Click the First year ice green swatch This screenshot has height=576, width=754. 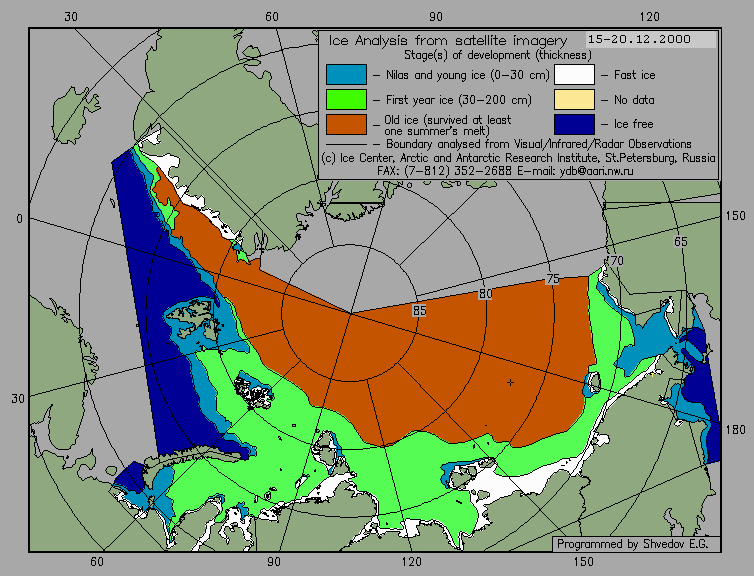tap(346, 100)
